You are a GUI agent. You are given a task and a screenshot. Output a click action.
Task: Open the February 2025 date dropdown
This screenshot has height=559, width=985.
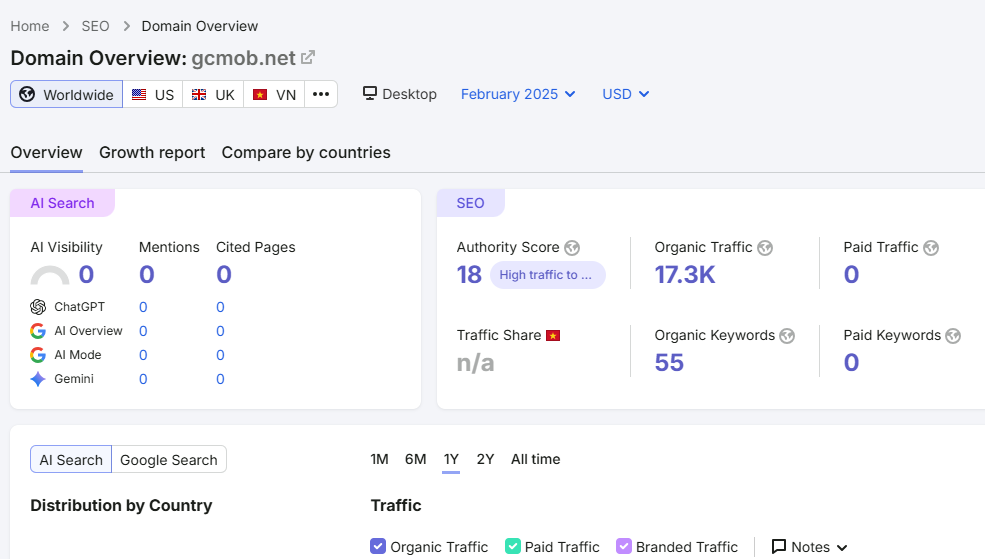click(x=518, y=94)
